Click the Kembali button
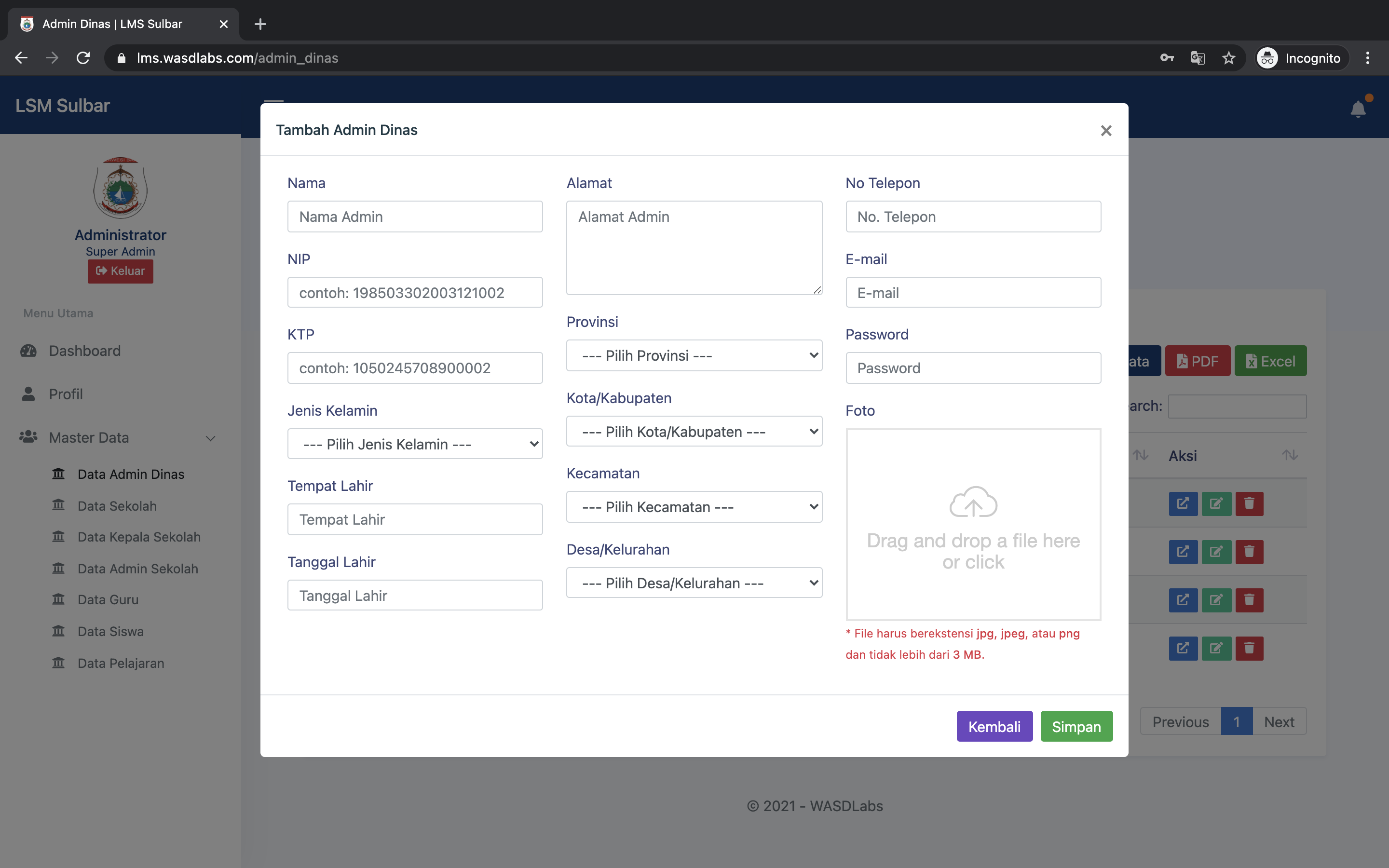The height and width of the screenshot is (868, 1389). 994,726
